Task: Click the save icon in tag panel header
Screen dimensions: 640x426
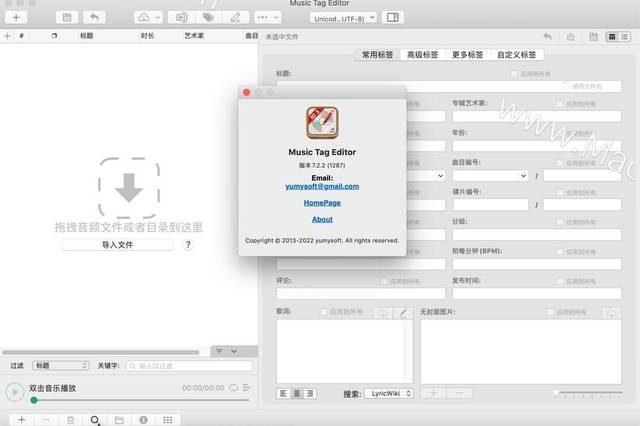Action: pos(593,37)
